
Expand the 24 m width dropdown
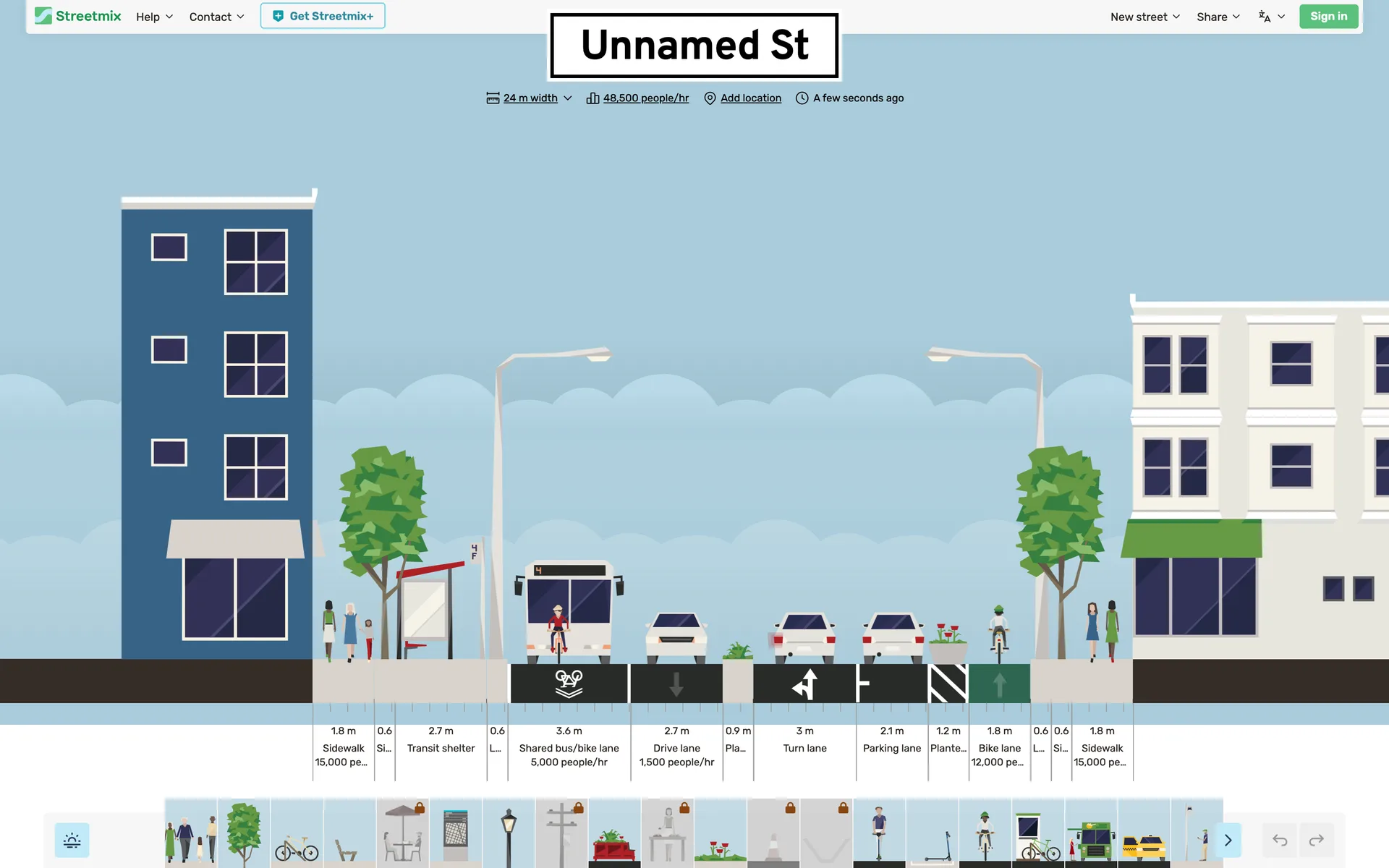tap(530, 98)
